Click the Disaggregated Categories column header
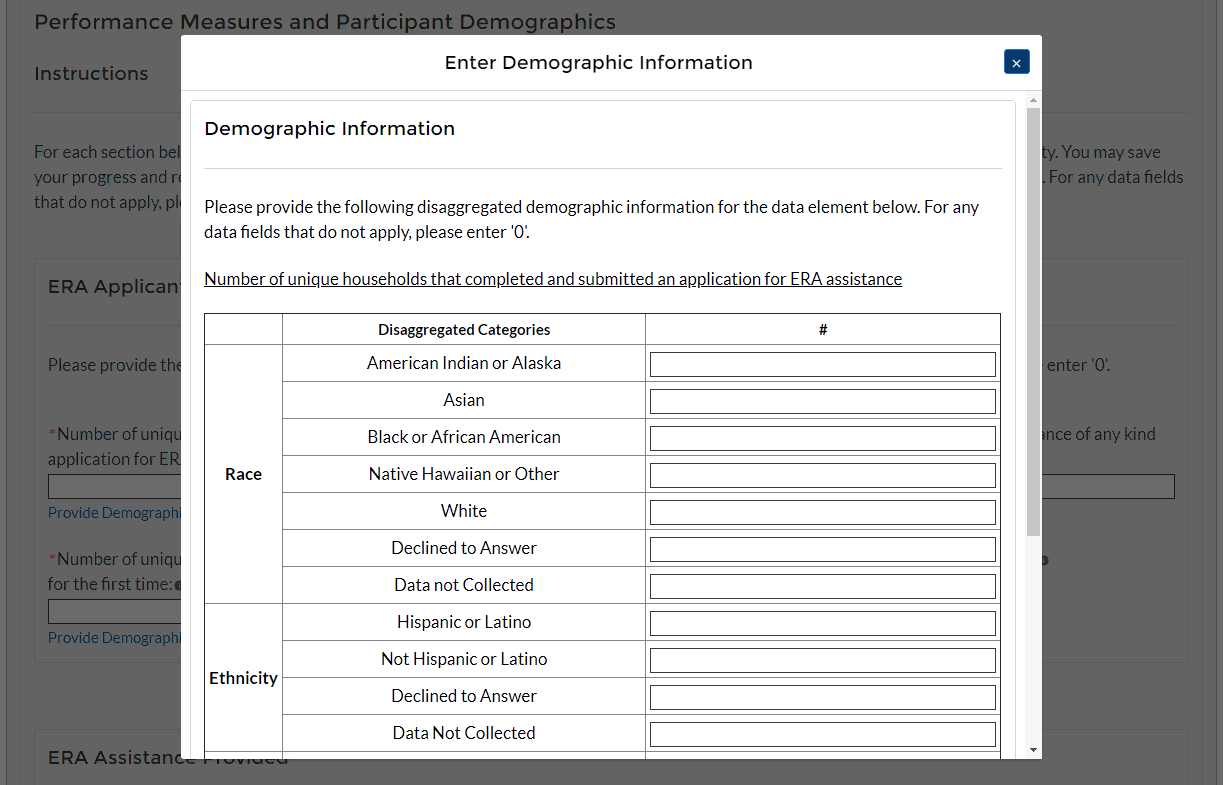 [464, 330]
